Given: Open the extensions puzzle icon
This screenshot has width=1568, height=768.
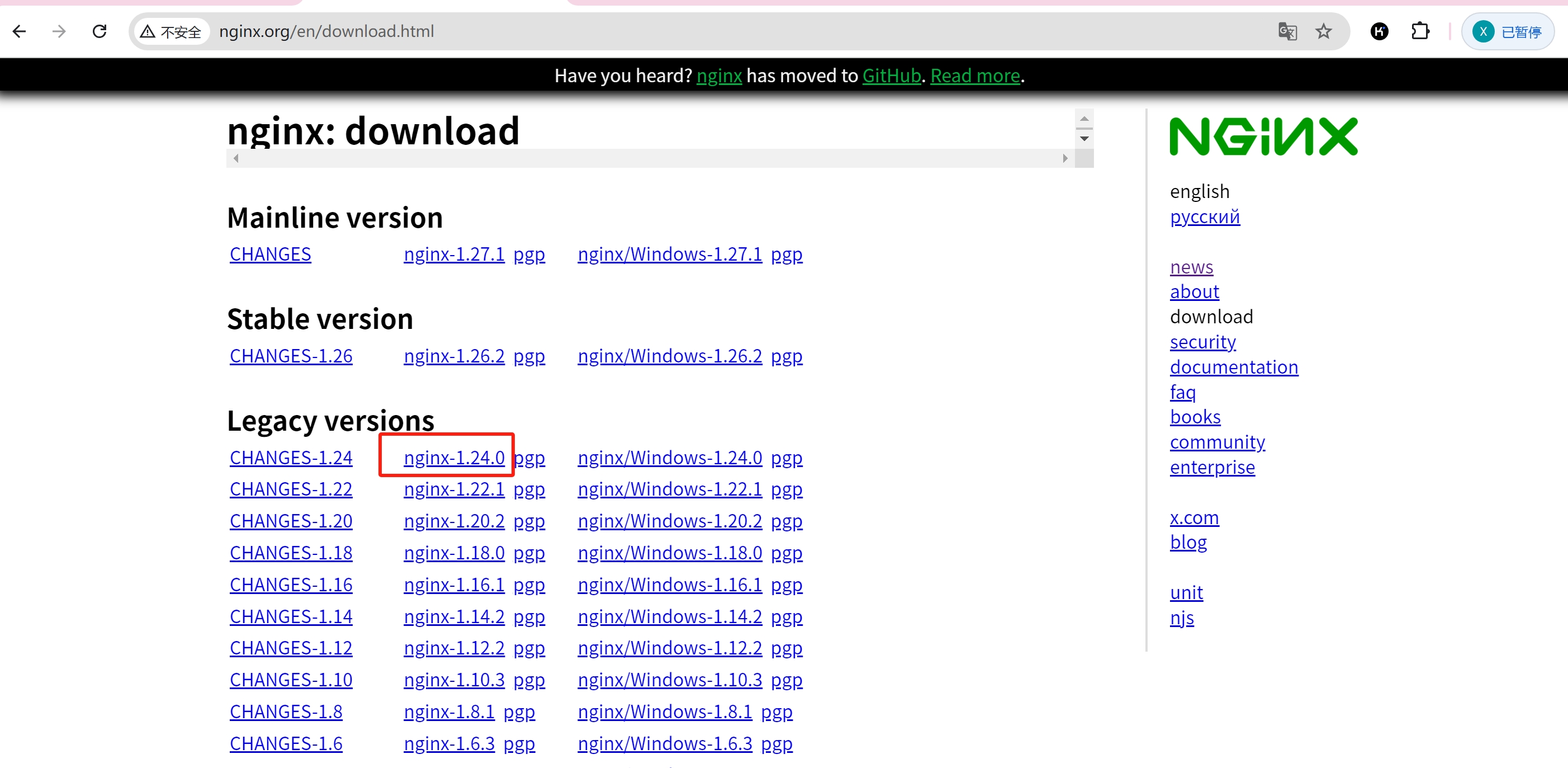Looking at the screenshot, I should 1420,31.
